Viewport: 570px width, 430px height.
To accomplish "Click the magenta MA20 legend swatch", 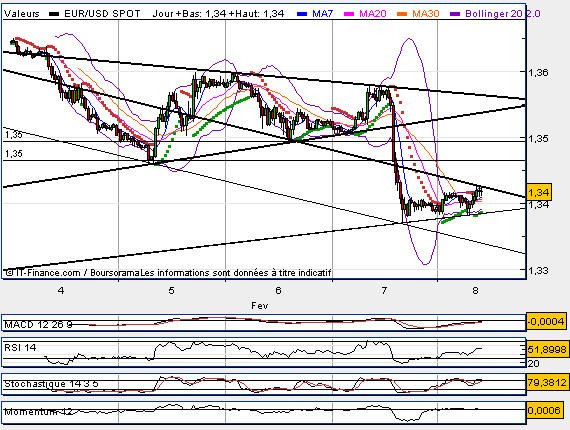I will (x=349, y=14).
